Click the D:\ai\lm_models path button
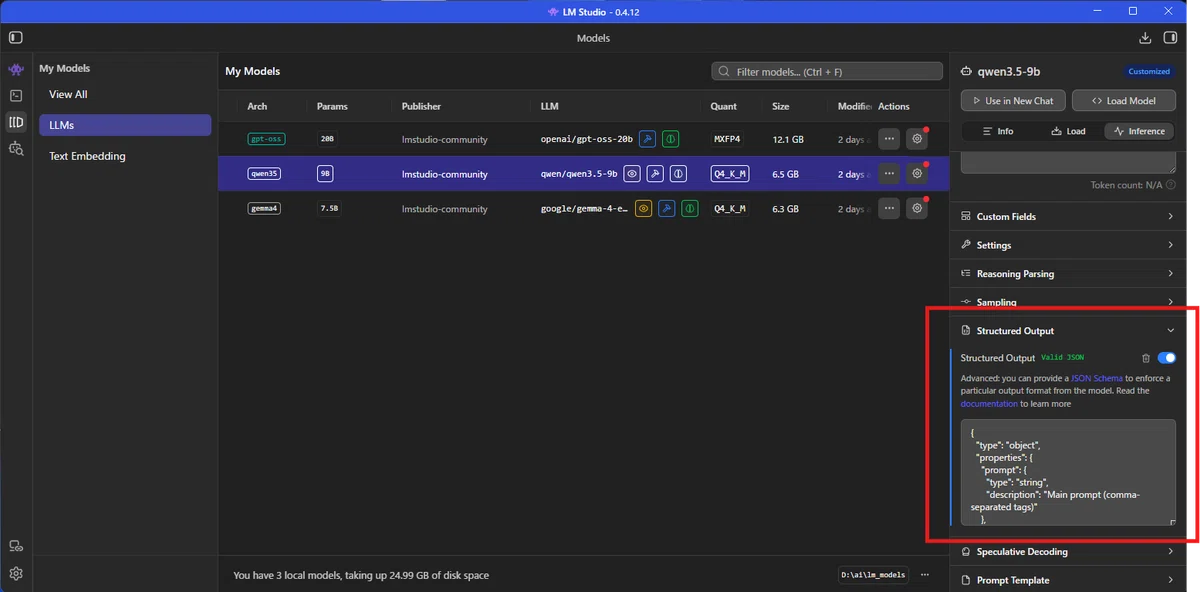Viewport: 1200px width, 592px height. 874,575
